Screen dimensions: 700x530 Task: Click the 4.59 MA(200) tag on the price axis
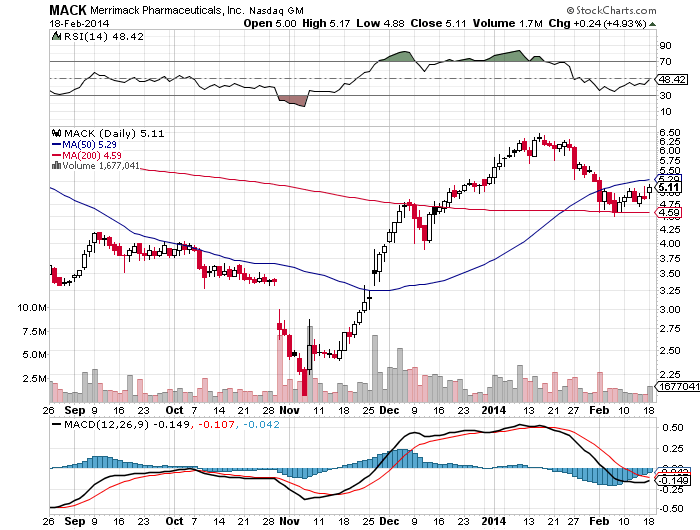(668, 213)
